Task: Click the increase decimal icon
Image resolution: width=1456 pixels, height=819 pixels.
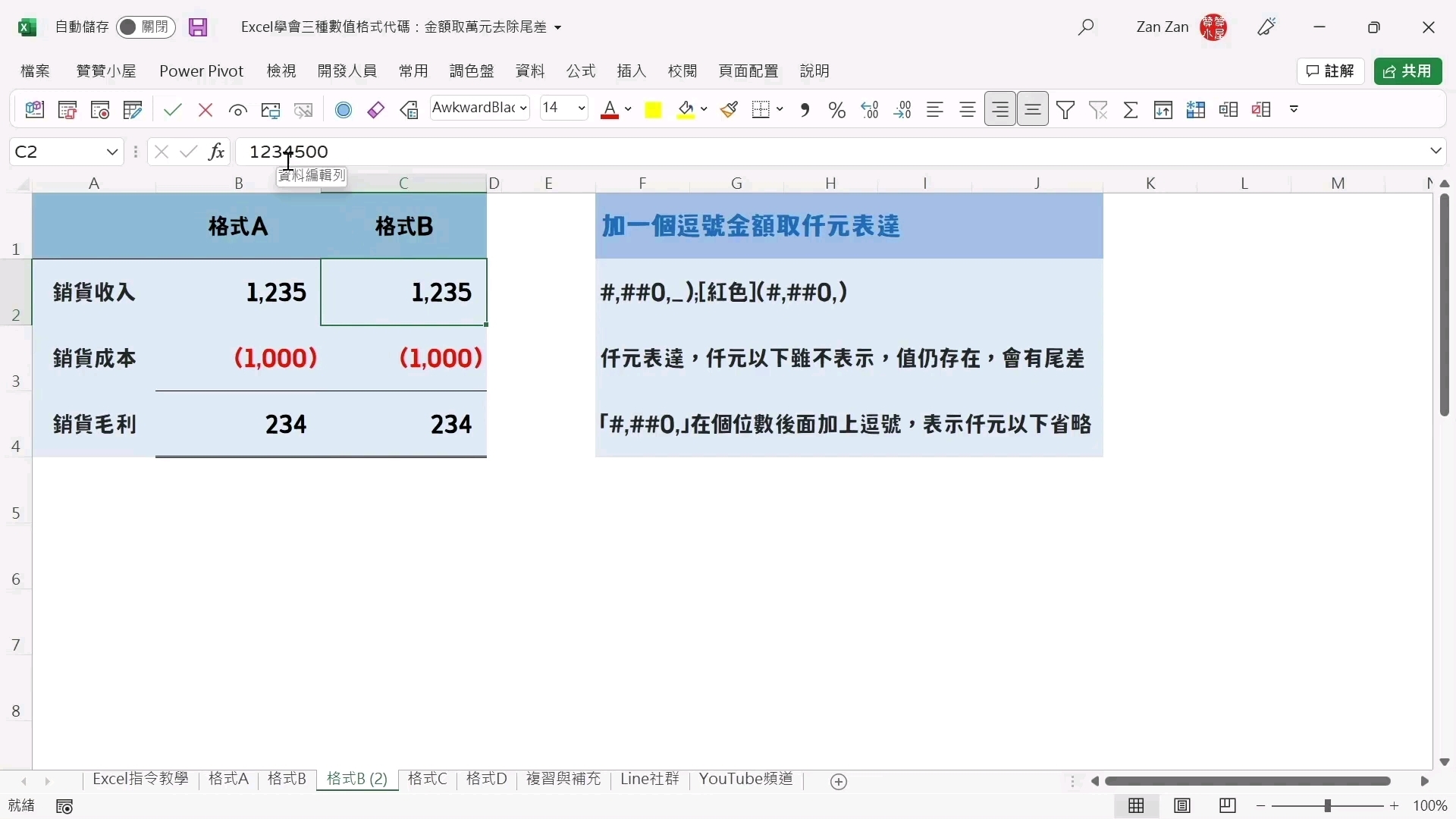Action: [x=870, y=110]
